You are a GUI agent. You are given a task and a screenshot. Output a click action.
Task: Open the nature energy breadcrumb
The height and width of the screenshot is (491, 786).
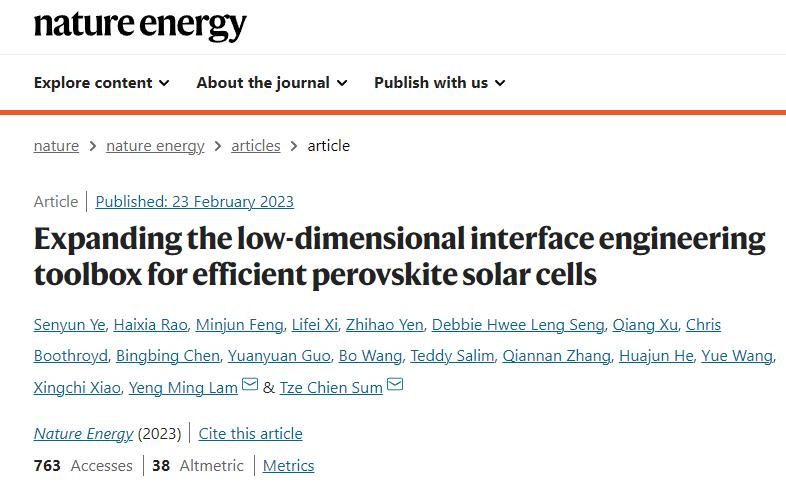(x=155, y=146)
